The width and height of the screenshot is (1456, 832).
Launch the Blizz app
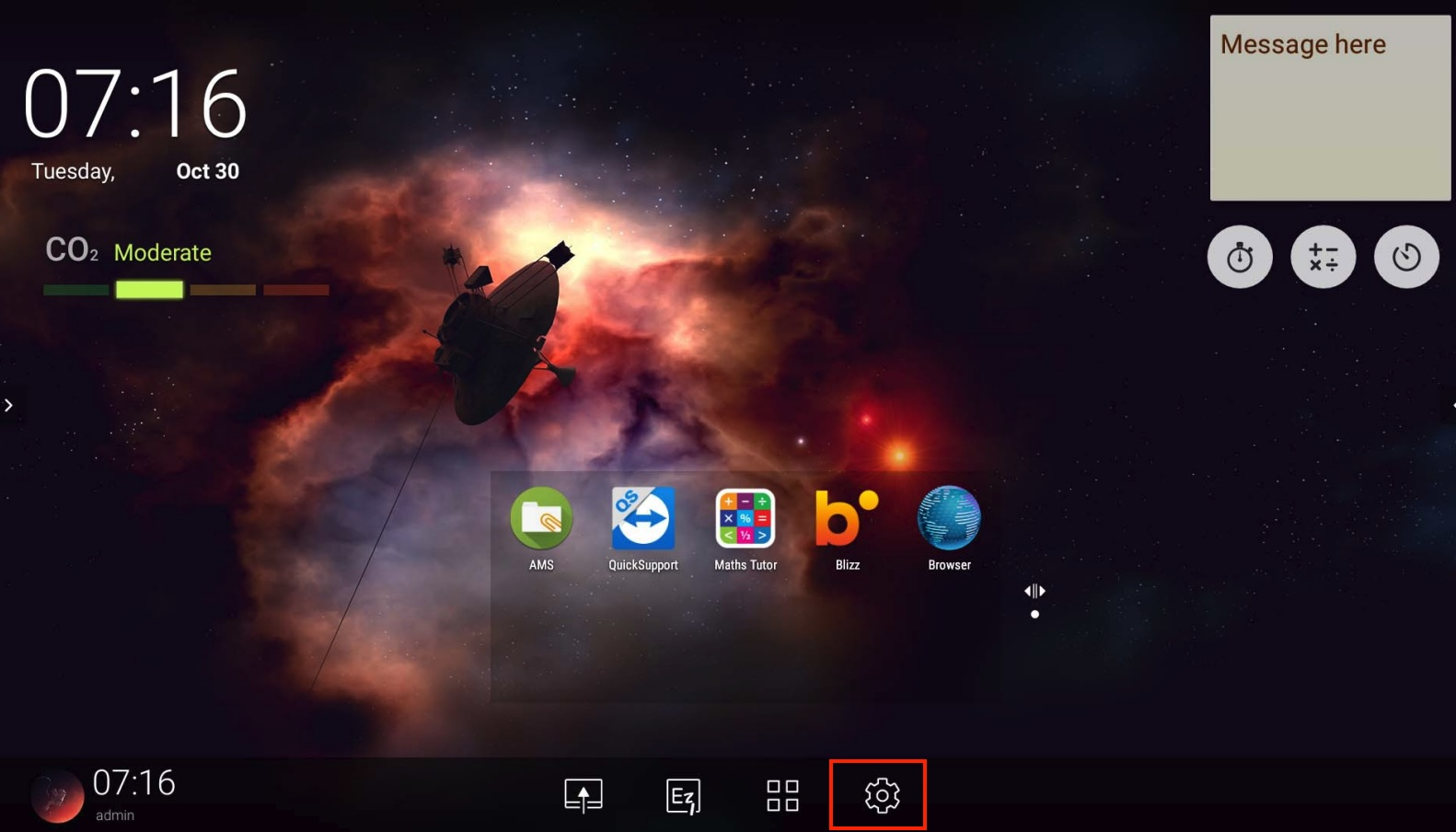point(847,518)
